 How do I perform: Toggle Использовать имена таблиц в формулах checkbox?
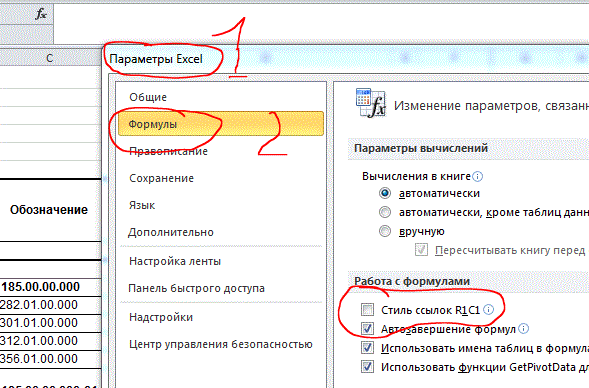367,348
